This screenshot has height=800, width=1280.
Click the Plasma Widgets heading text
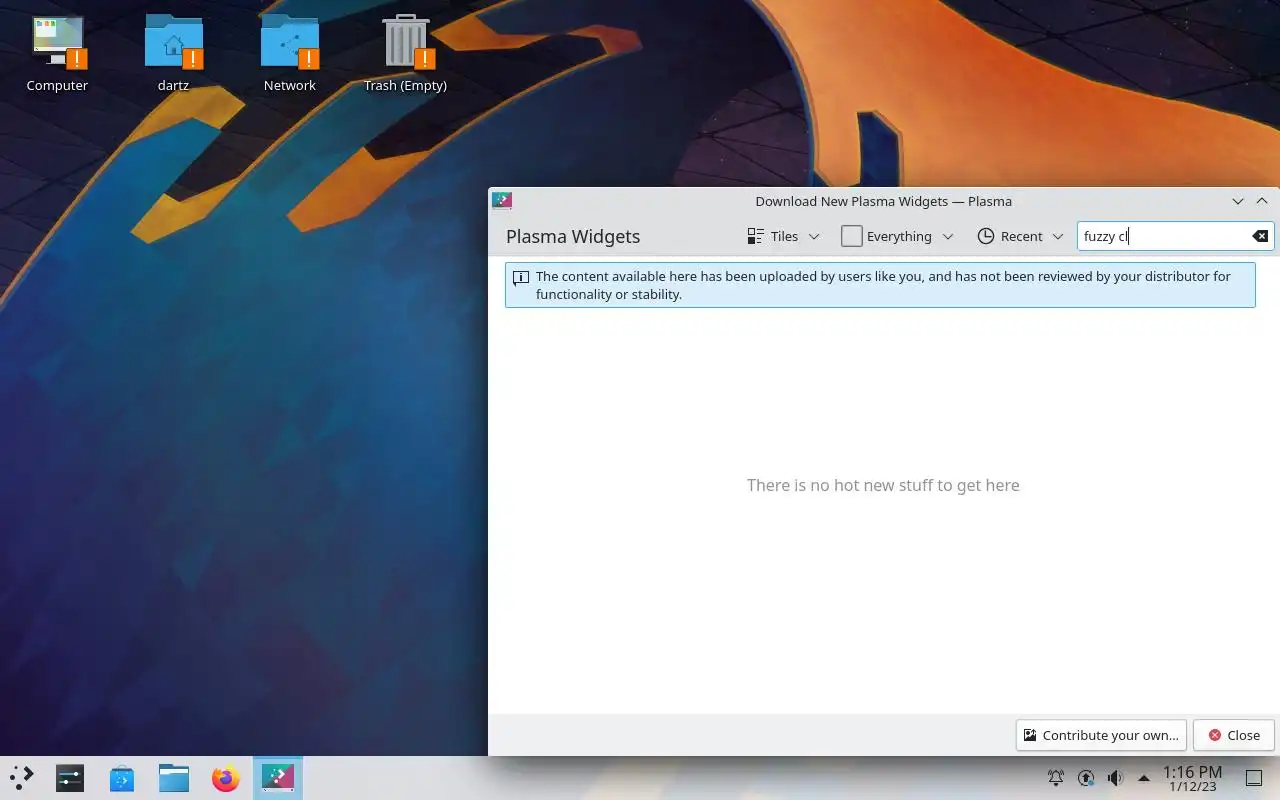(x=573, y=237)
